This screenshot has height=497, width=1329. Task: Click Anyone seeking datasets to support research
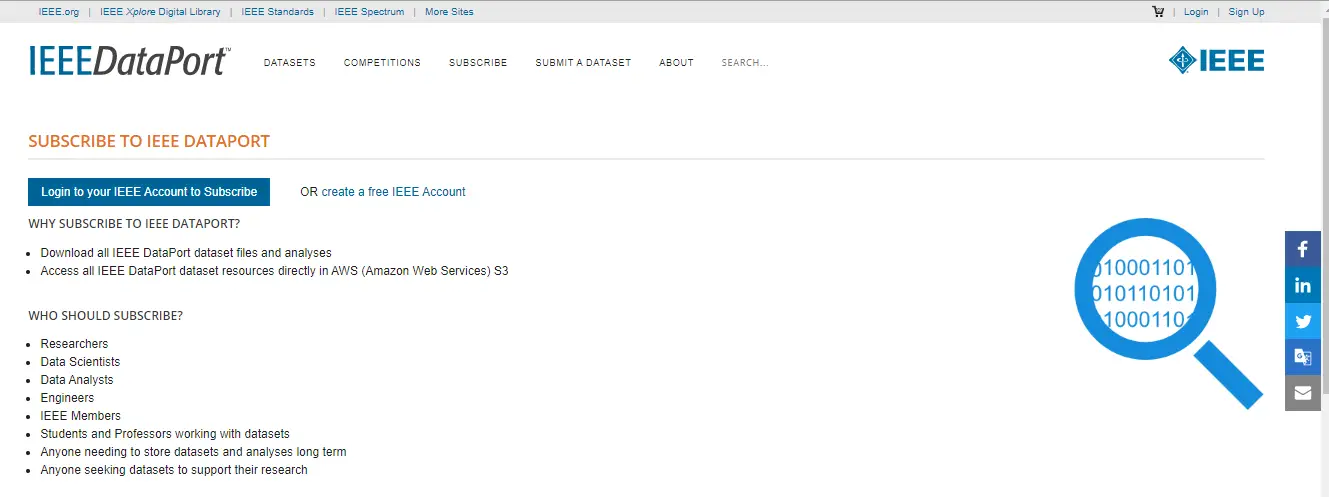coord(174,470)
